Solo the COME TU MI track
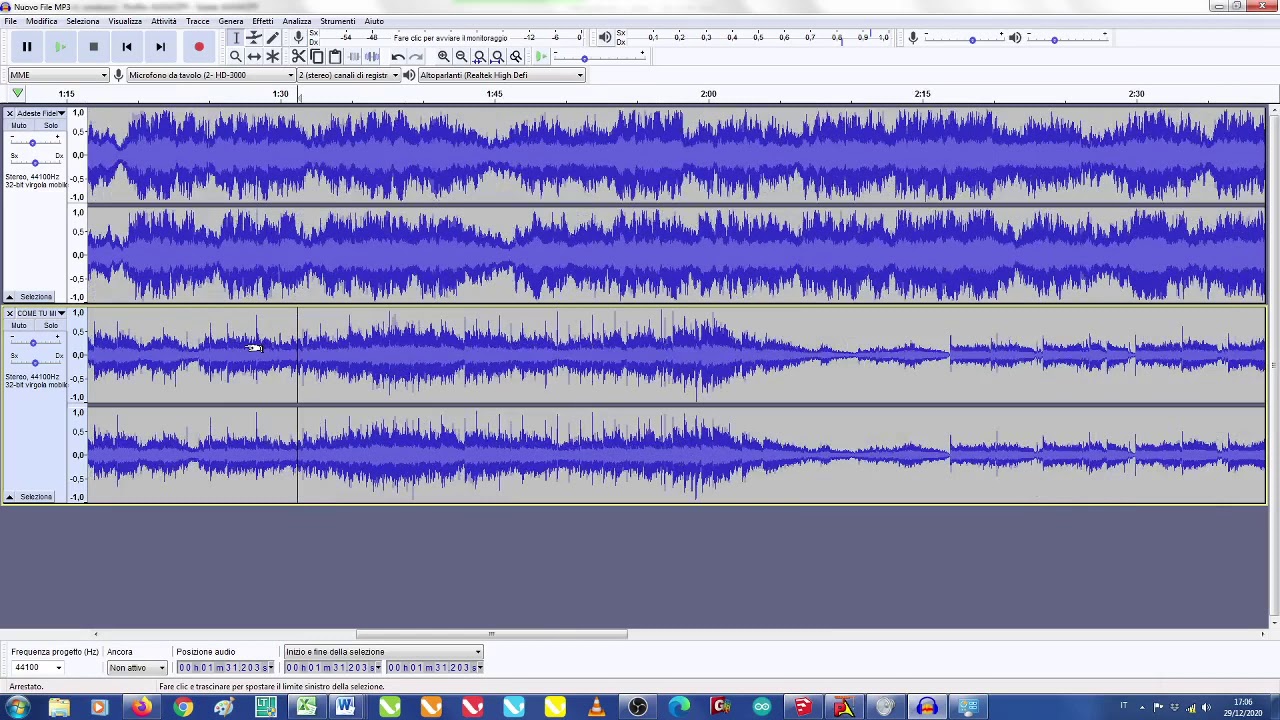 (50, 326)
